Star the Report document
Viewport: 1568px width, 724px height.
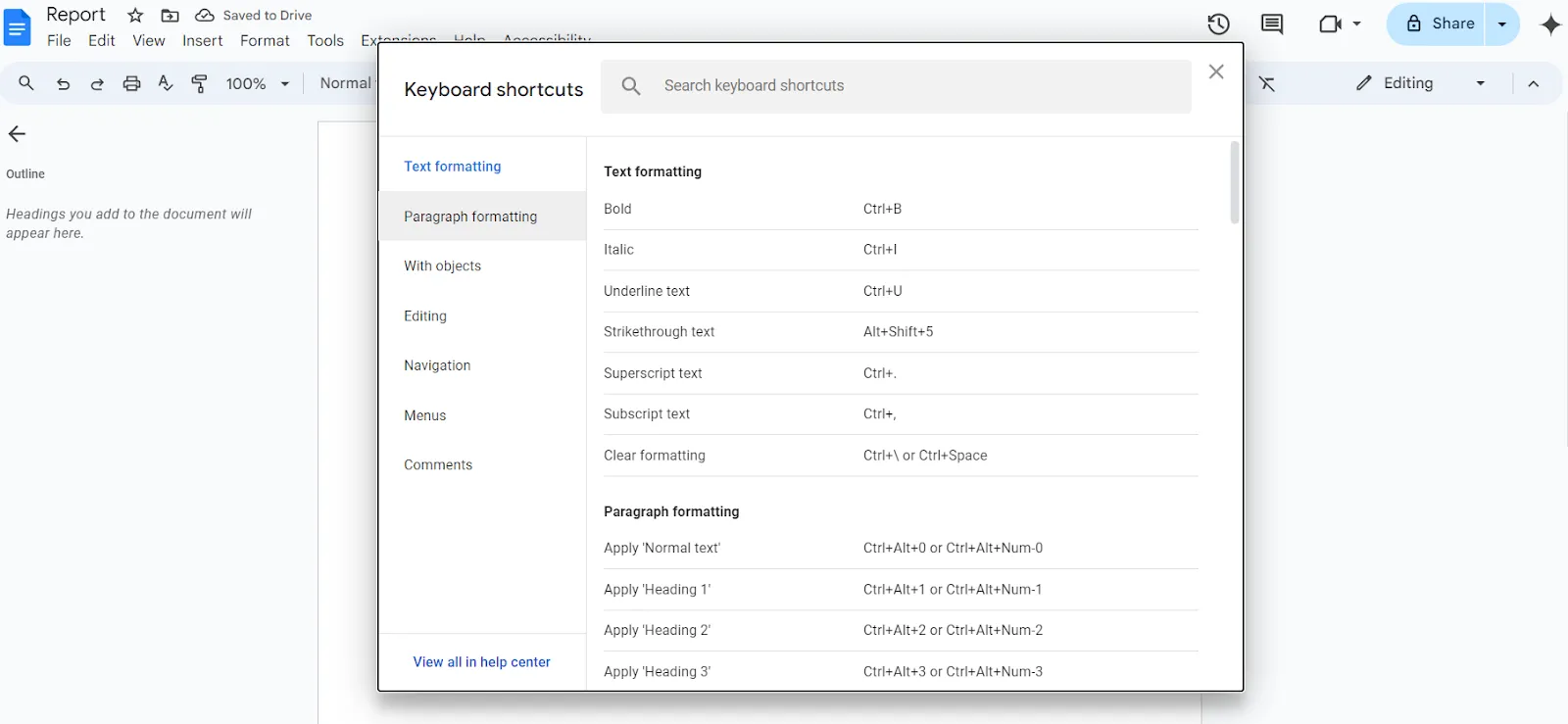[x=135, y=16]
